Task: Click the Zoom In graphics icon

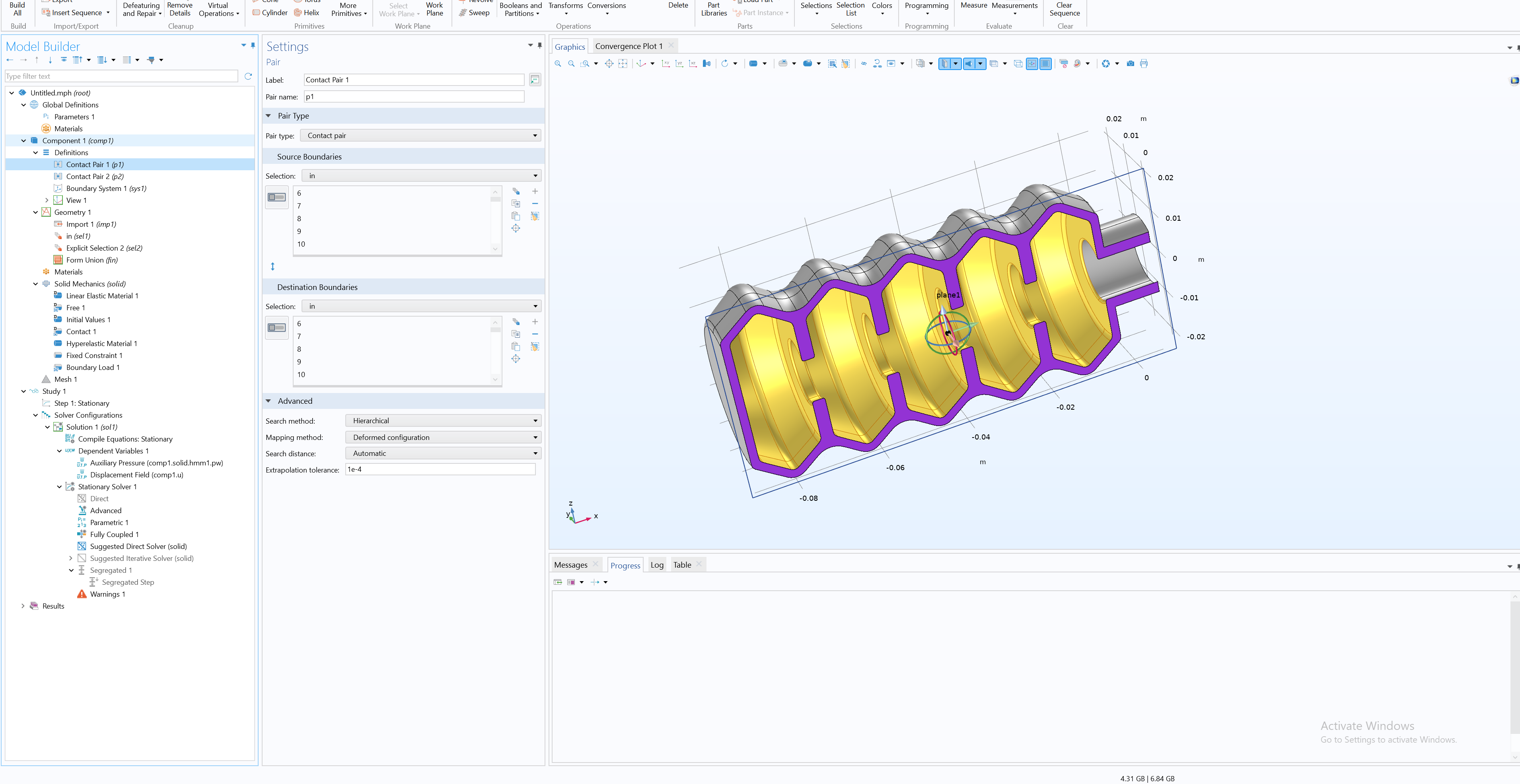Action: click(x=558, y=64)
